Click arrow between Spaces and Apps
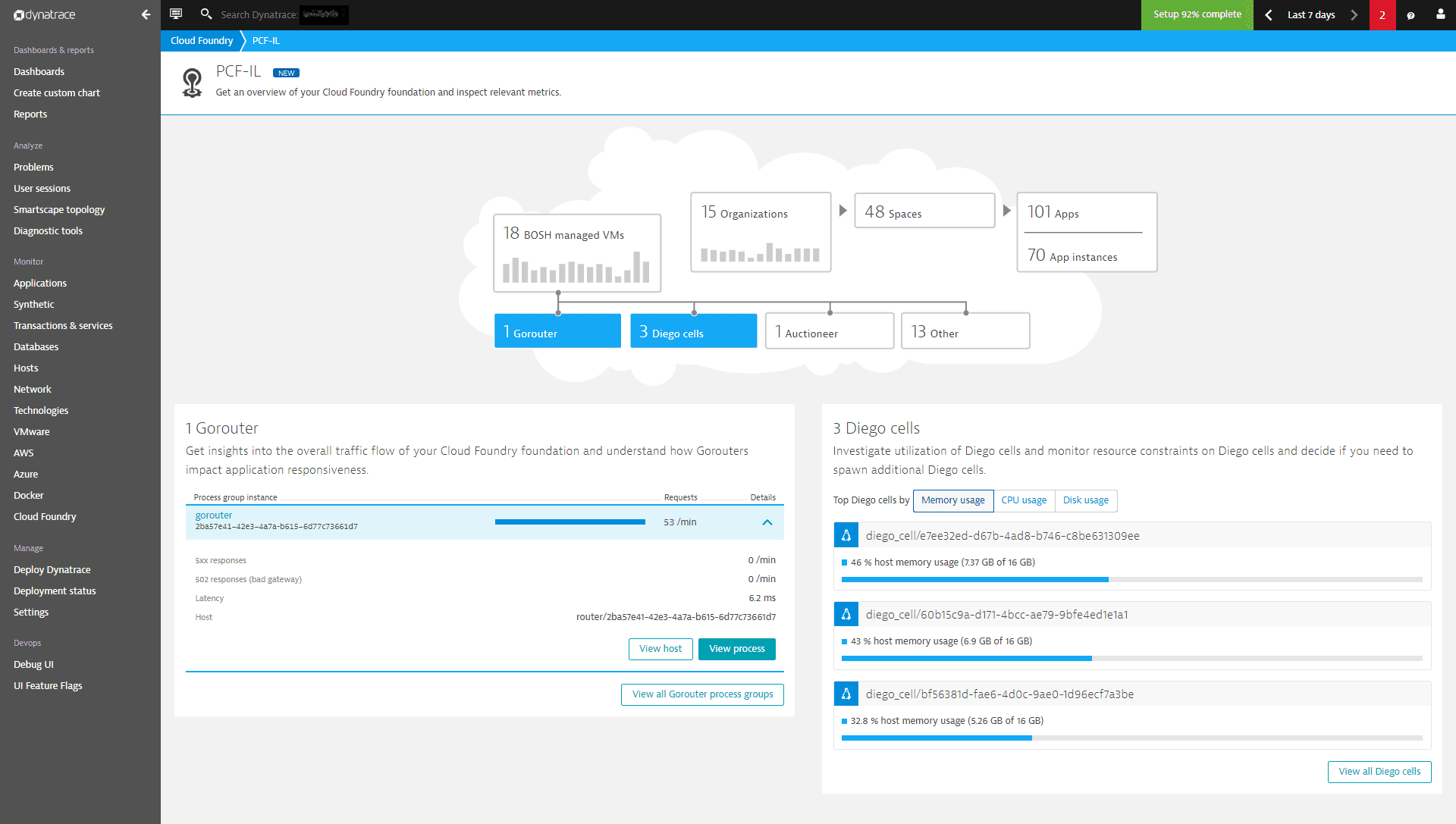1456x824 pixels. pos(1006,211)
